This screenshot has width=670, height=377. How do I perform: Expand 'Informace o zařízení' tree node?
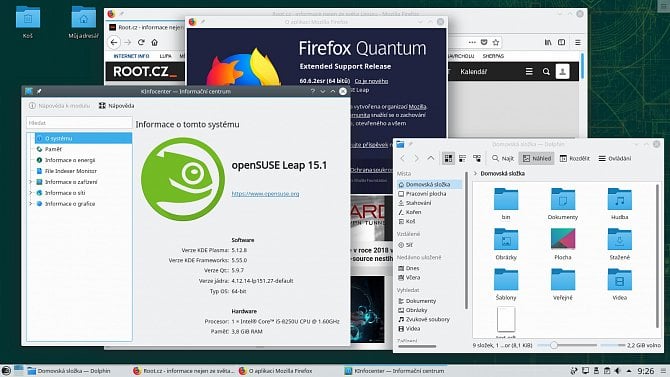click(x=30, y=182)
